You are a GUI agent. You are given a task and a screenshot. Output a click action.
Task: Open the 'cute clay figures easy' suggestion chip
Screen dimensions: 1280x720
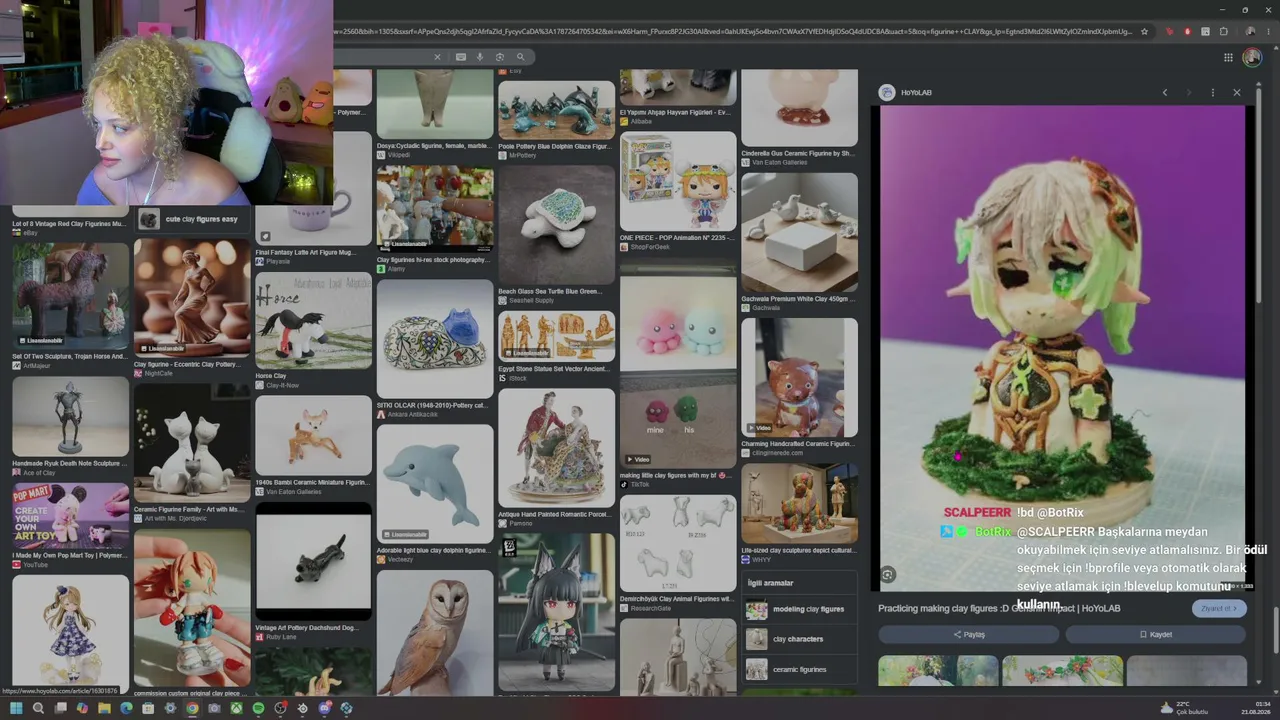191,219
